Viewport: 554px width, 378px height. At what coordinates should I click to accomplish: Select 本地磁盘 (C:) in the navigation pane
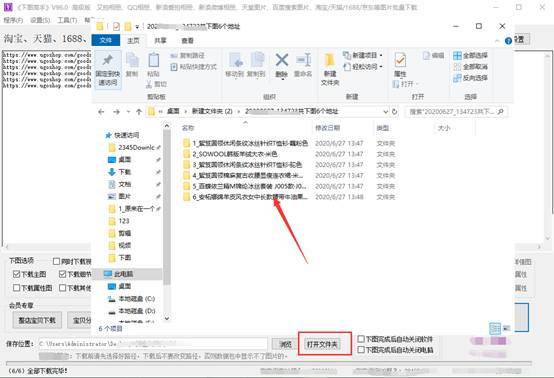(131, 299)
